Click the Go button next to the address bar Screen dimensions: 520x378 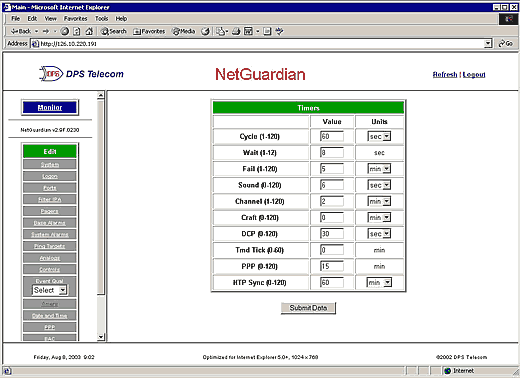506,43
